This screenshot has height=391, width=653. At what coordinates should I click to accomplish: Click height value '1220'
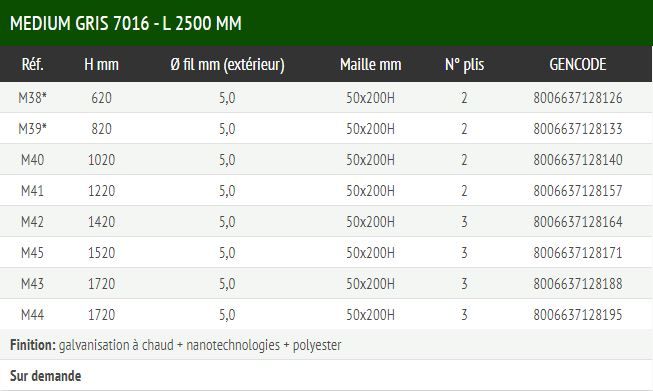[102, 191]
